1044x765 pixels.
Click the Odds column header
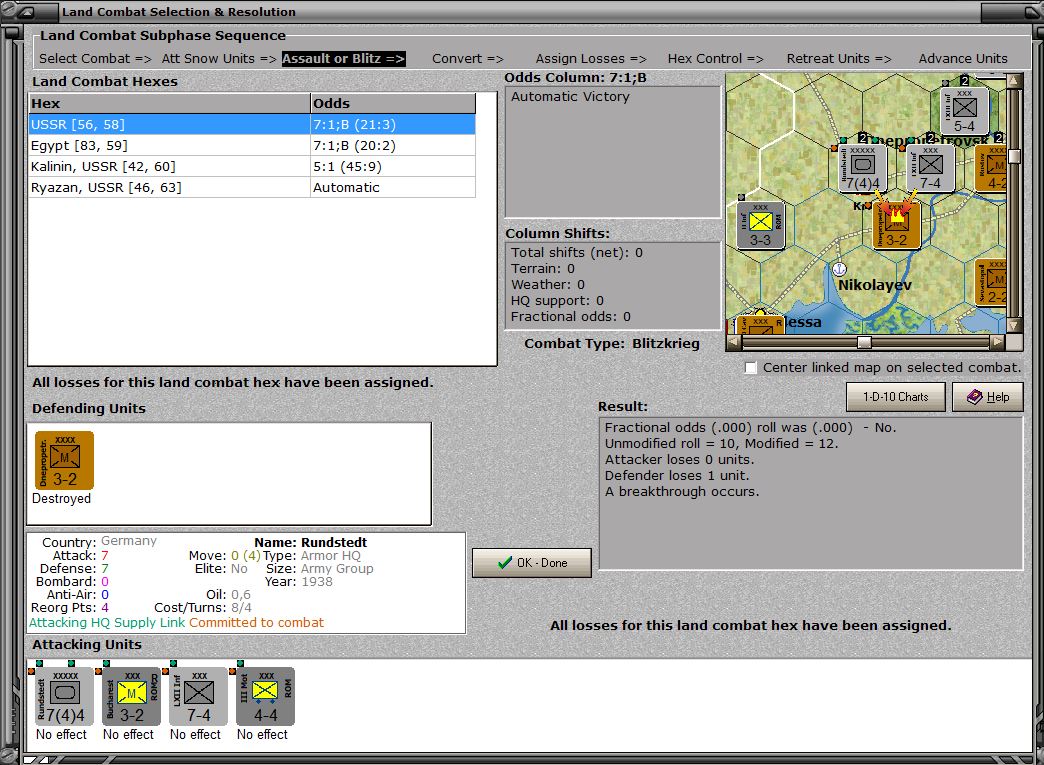393,103
